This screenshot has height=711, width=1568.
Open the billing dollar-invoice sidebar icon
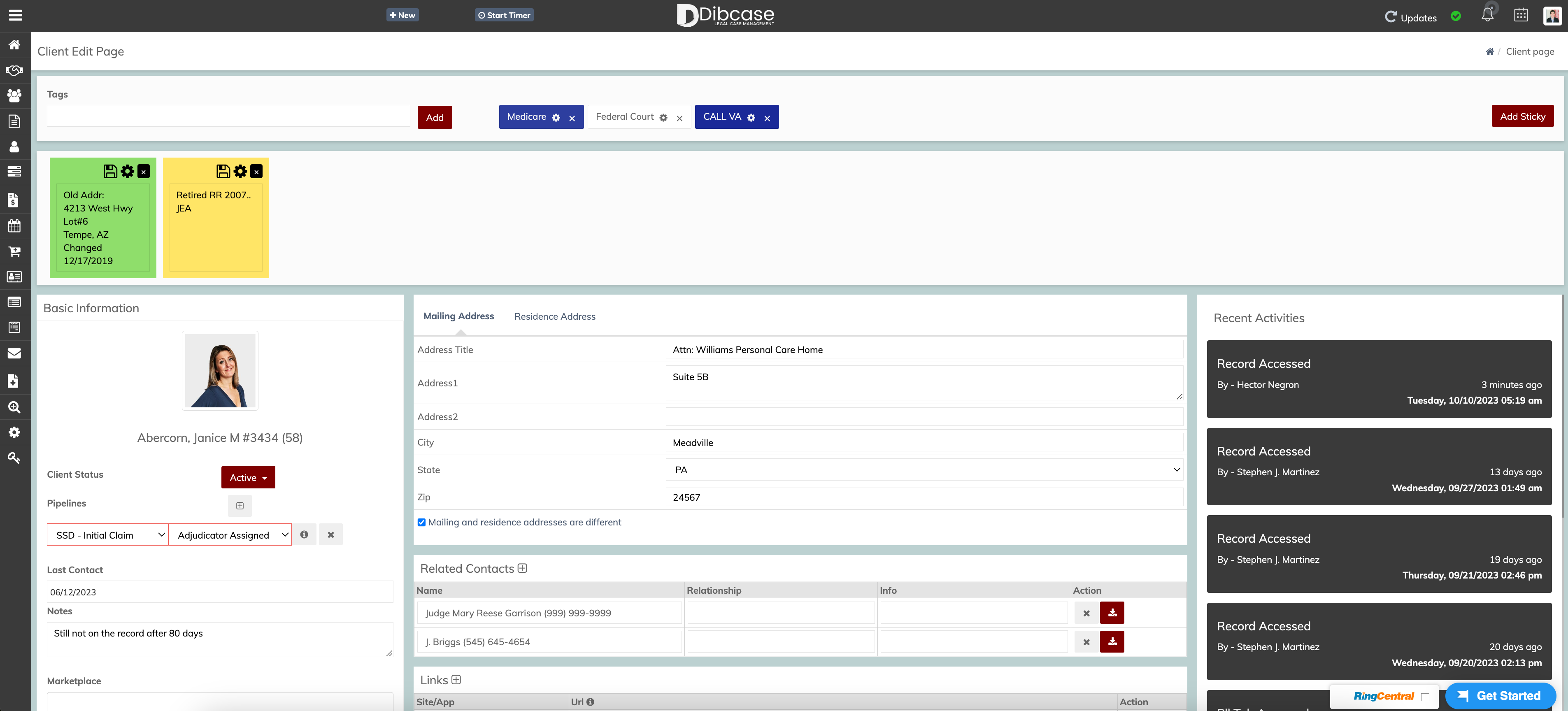pyautogui.click(x=14, y=200)
